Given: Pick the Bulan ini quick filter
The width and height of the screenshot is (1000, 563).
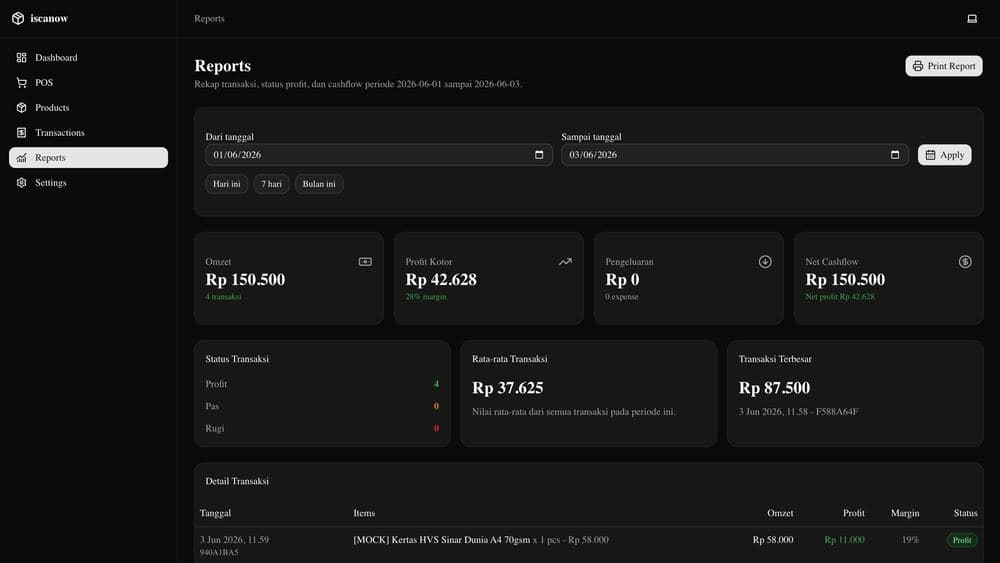Looking at the screenshot, I should pos(319,184).
